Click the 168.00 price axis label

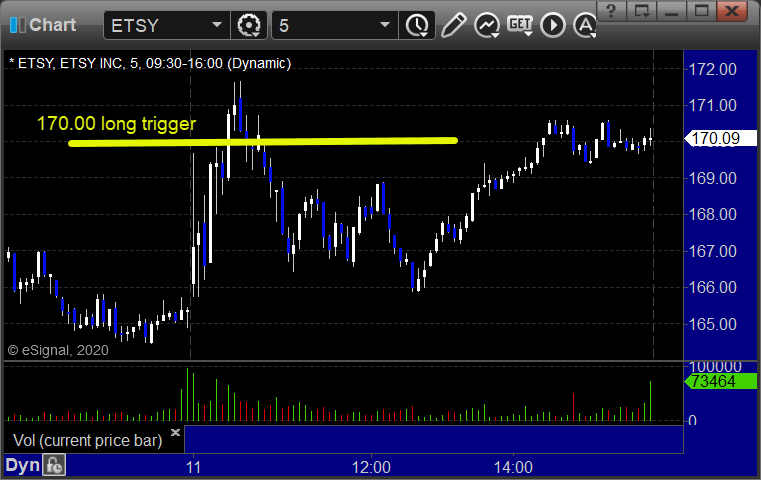tap(712, 214)
